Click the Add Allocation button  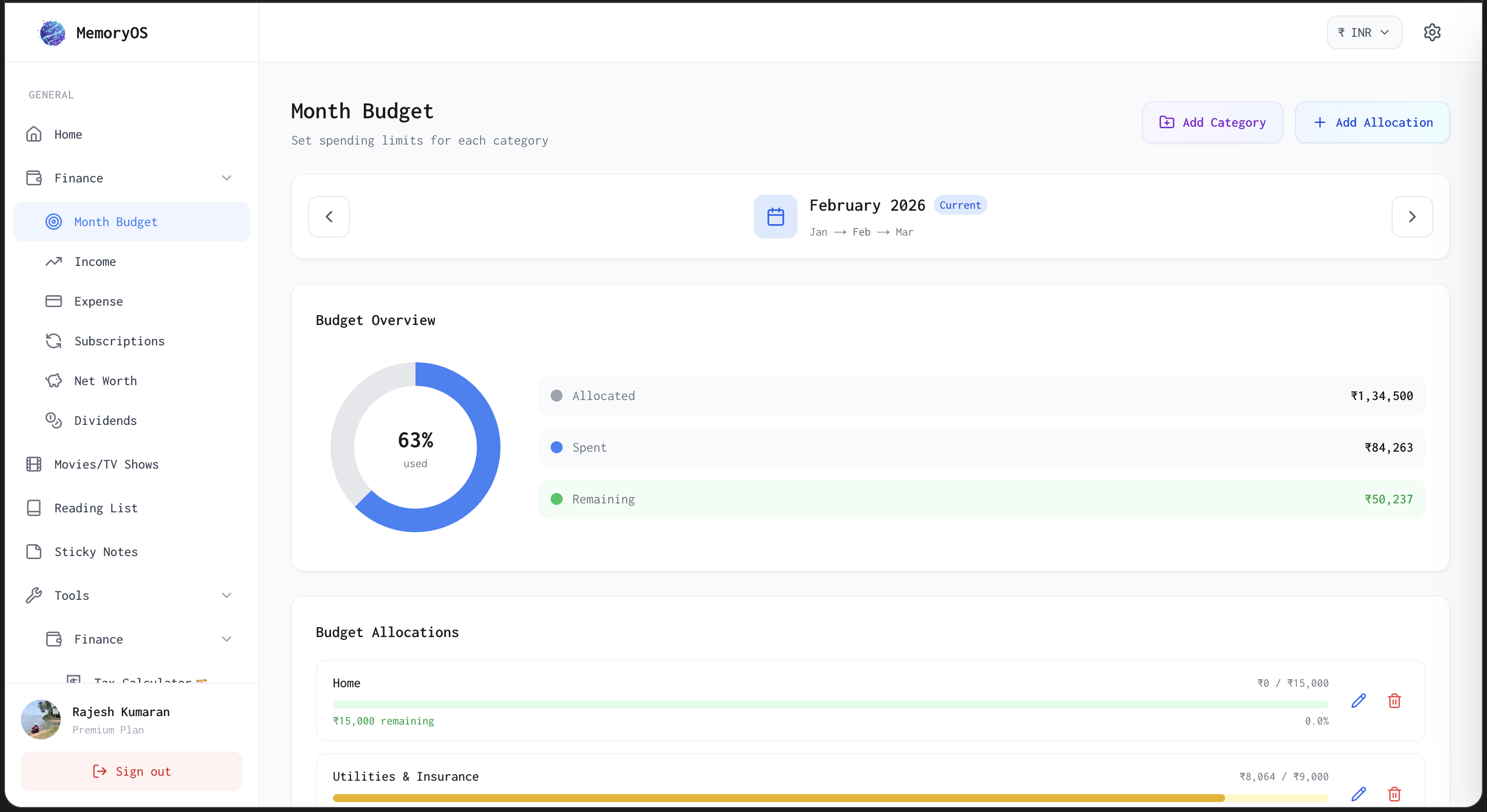1372,122
